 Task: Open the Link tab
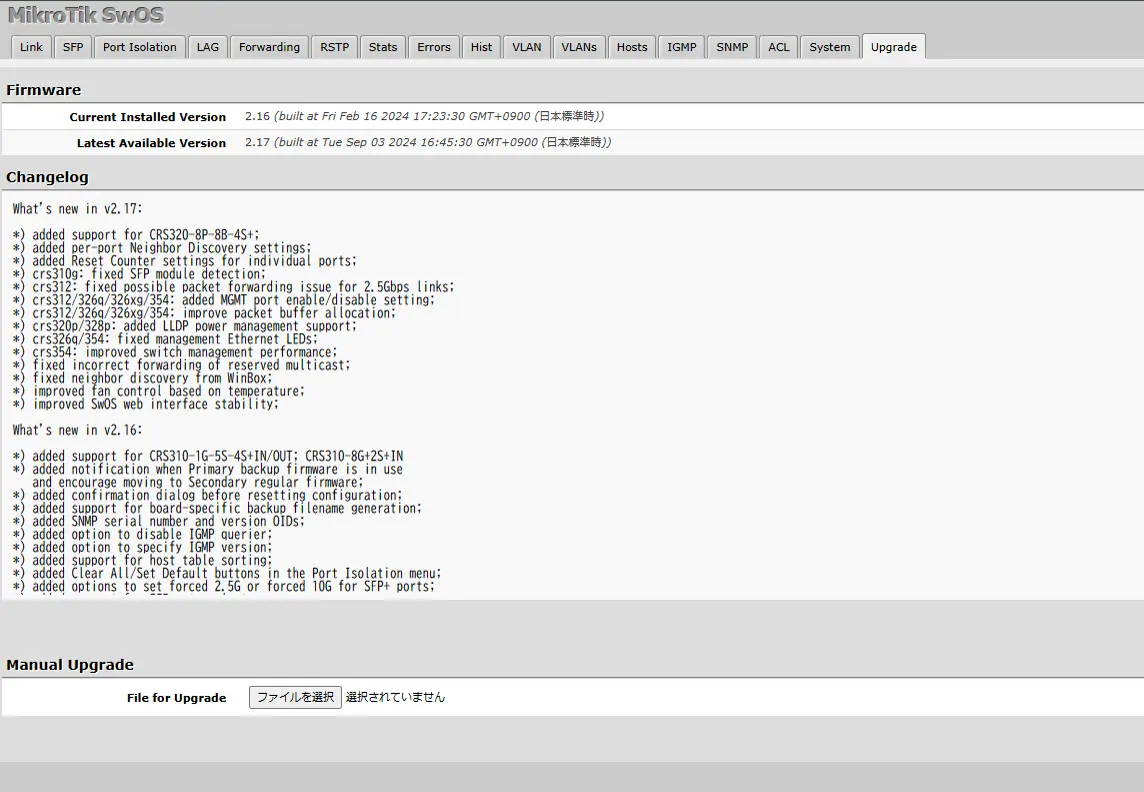tap(31, 47)
